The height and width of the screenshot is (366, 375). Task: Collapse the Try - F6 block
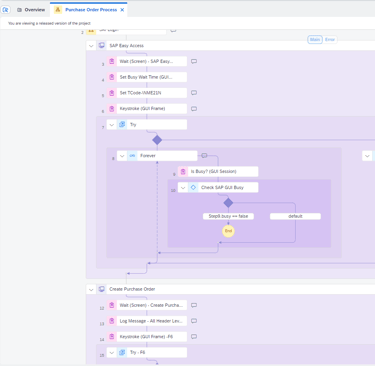click(112, 352)
